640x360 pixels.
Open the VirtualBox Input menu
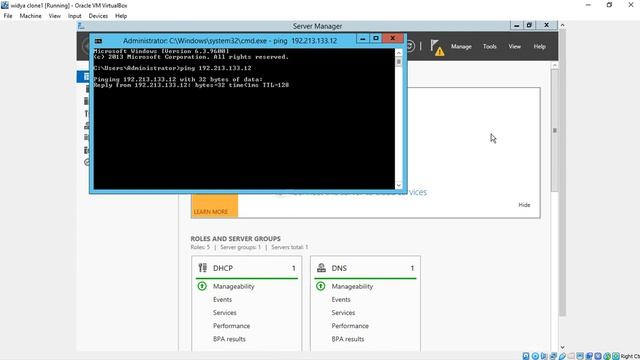[x=75, y=16]
